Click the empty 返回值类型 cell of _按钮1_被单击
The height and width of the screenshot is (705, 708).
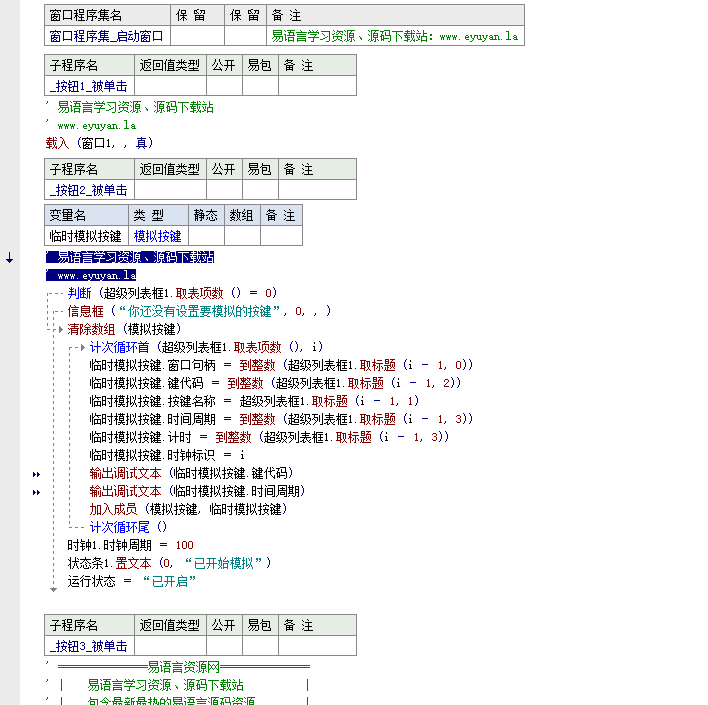tap(170, 86)
